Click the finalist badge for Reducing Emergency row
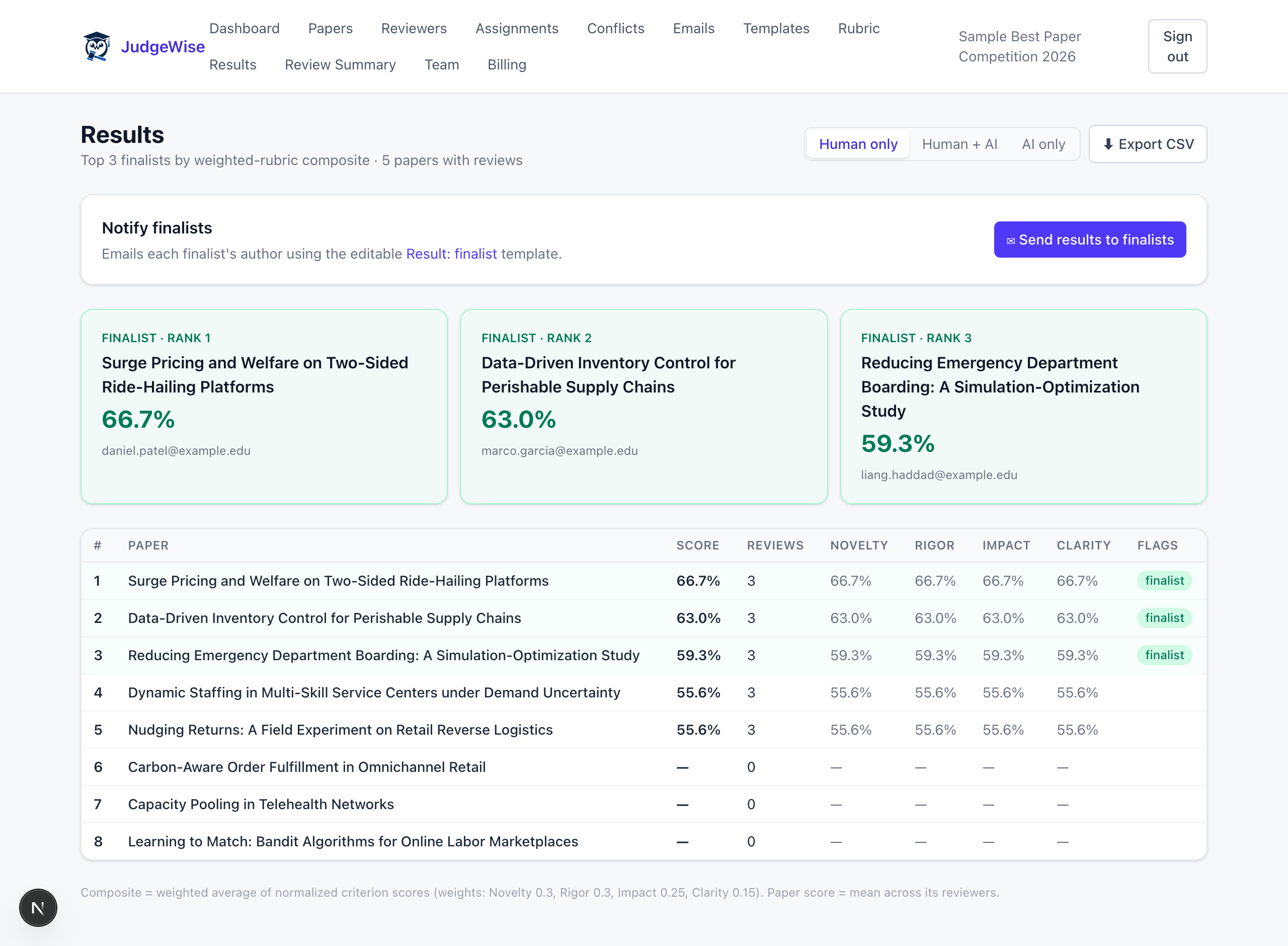The width and height of the screenshot is (1288, 946). coord(1164,655)
